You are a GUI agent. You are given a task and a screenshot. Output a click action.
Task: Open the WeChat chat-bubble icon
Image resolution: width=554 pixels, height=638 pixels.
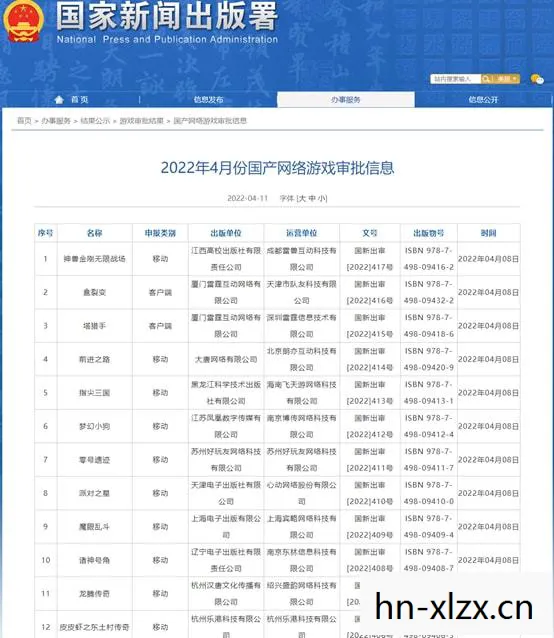point(537,79)
